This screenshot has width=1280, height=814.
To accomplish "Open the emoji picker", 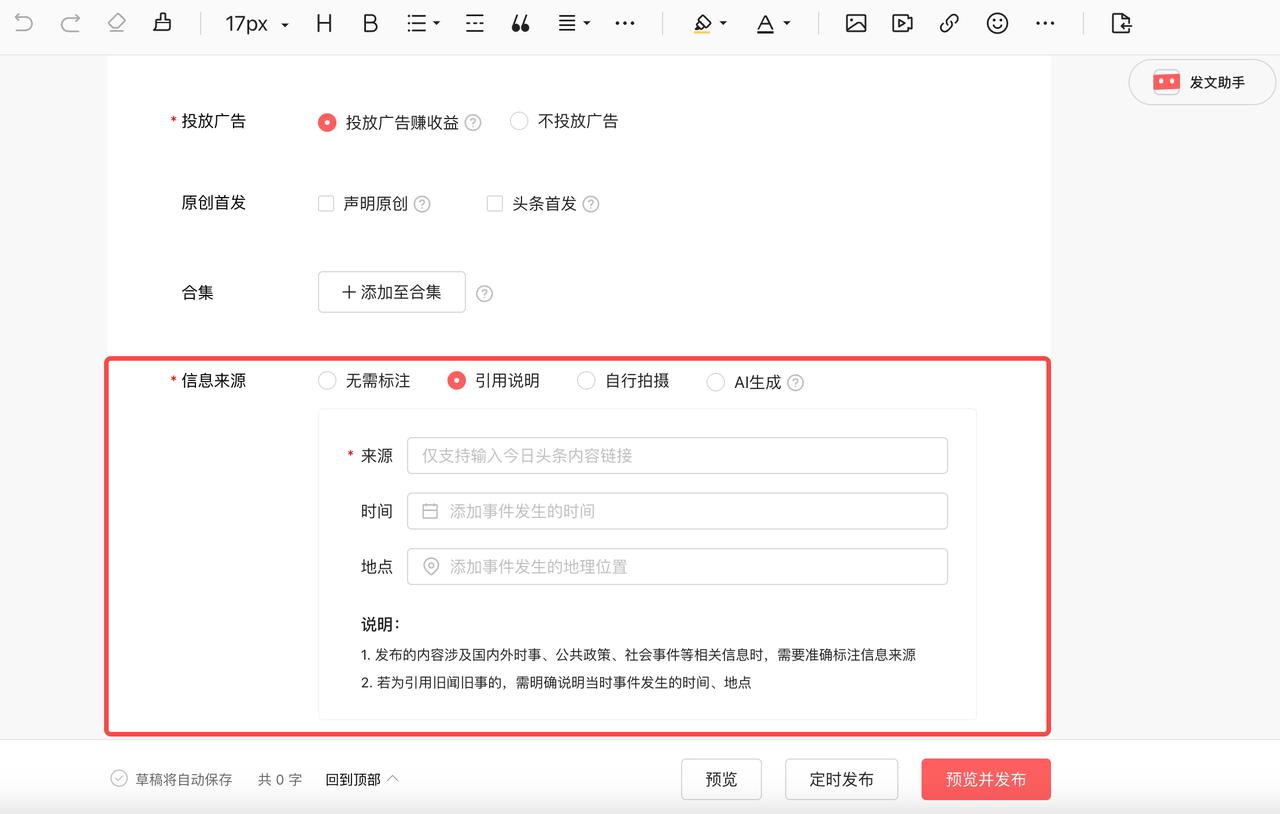I will point(997,22).
